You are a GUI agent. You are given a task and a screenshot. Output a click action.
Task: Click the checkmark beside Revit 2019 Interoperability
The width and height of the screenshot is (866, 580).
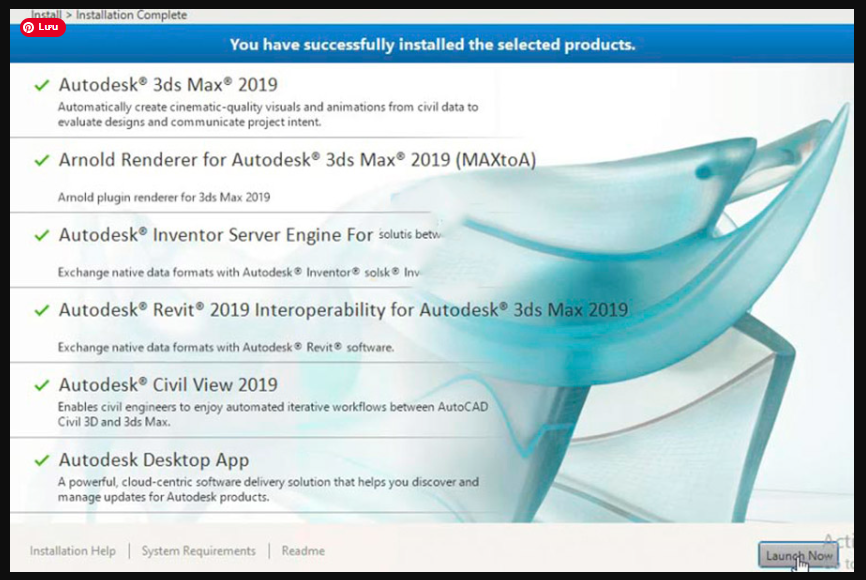pos(41,311)
